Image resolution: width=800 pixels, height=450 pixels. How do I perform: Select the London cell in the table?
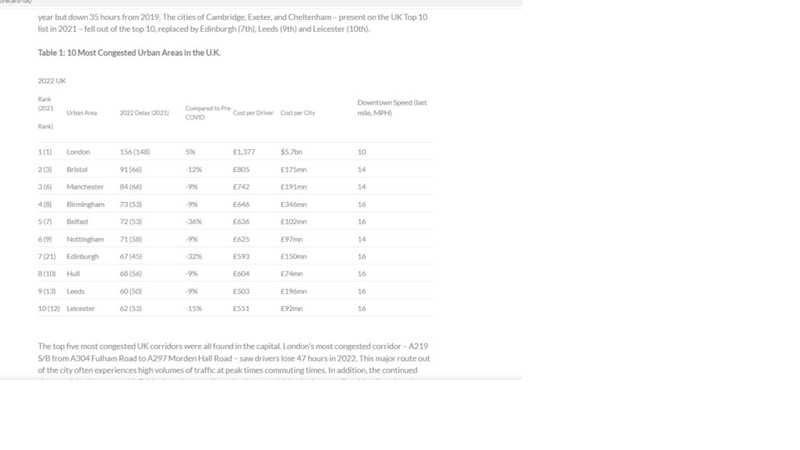[78, 152]
